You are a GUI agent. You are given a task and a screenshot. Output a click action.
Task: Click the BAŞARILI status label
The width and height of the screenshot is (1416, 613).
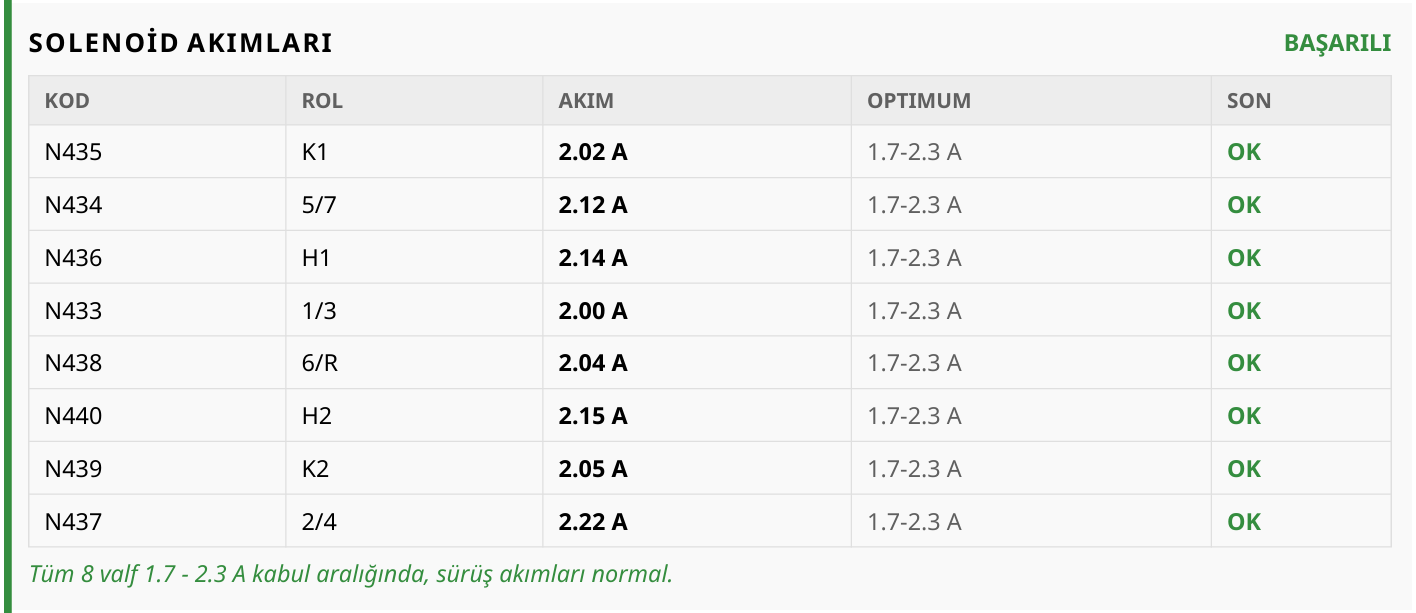1337,43
